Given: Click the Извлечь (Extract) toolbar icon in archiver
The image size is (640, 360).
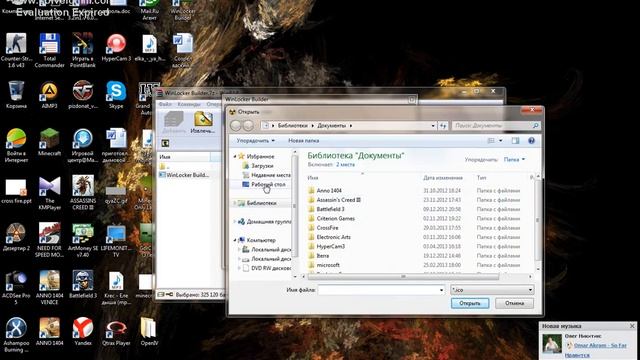Looking at the screenshot, I should [x=203, y=122].
